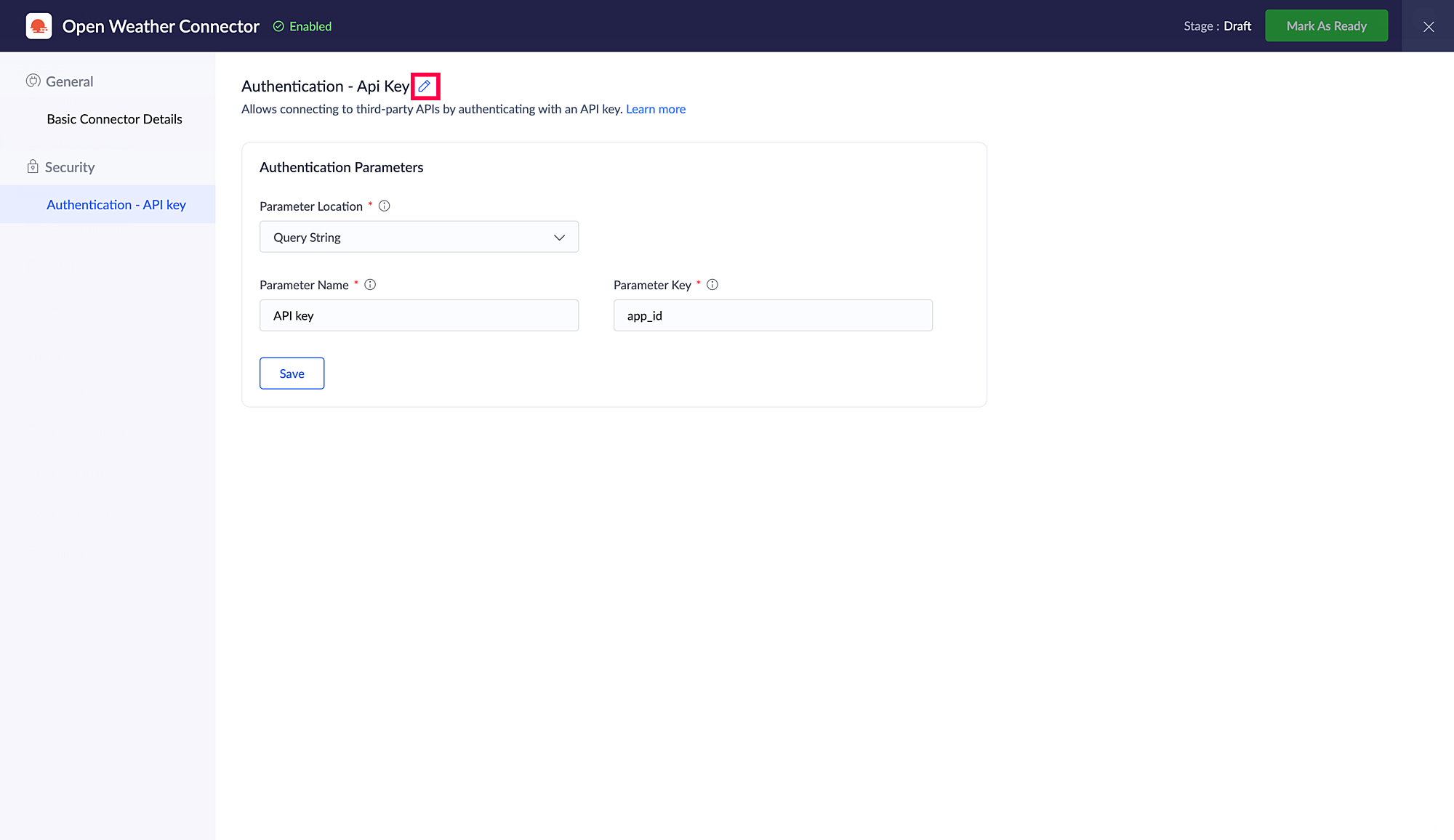1454x840 pixels.
Task: Click the Parameter Name input field
Action: coord(419,315)
